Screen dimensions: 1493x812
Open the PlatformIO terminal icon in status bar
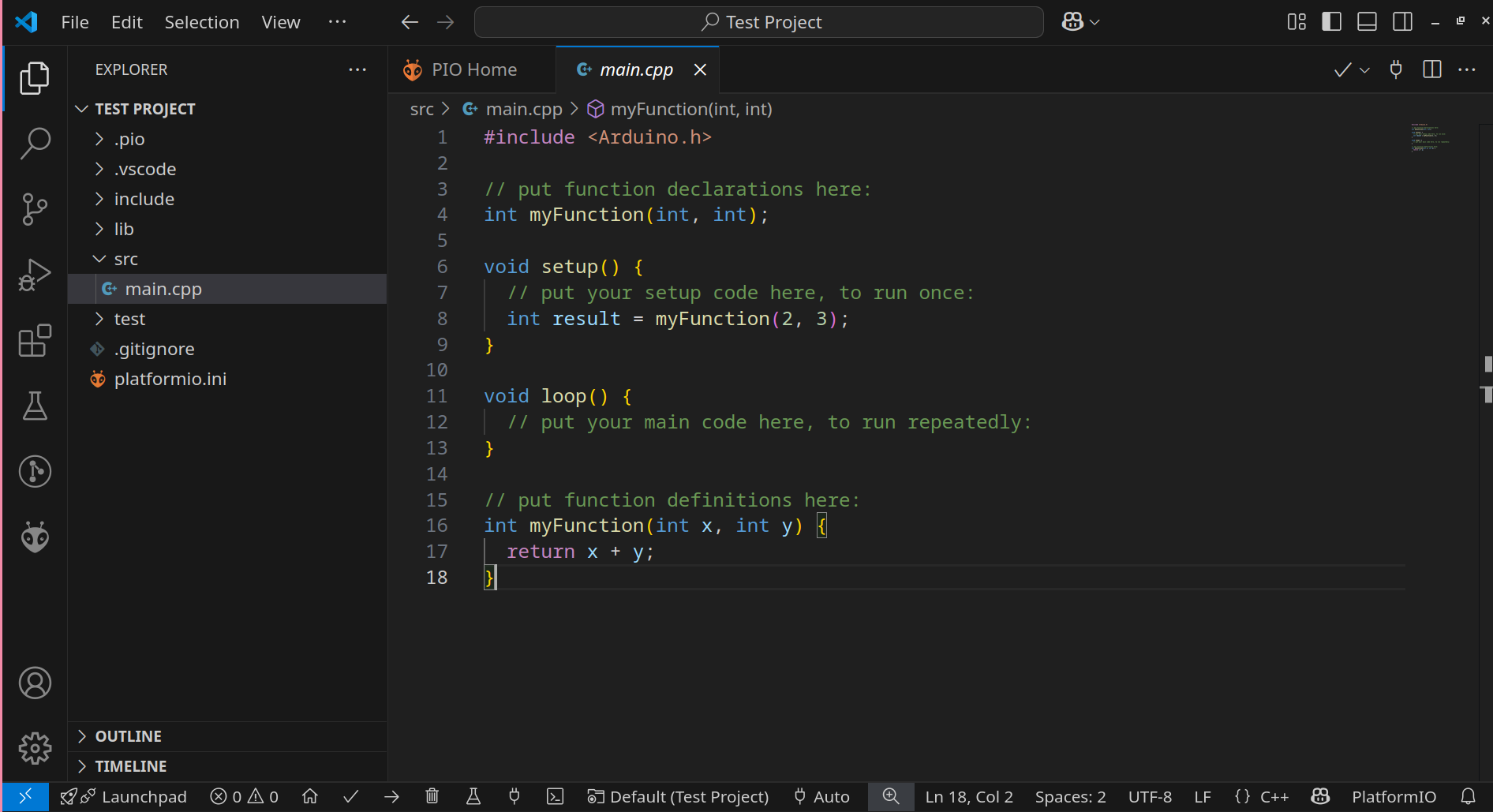pos(556,797)
